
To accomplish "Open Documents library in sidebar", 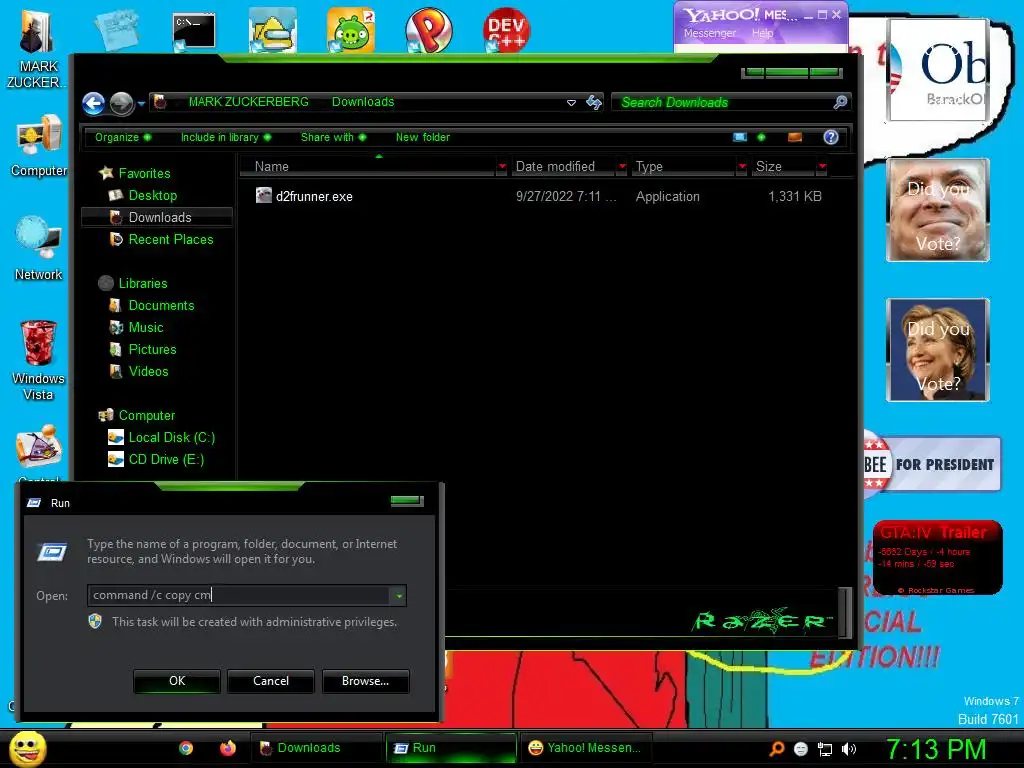I will pyautogui.click(x=161, y=305).
